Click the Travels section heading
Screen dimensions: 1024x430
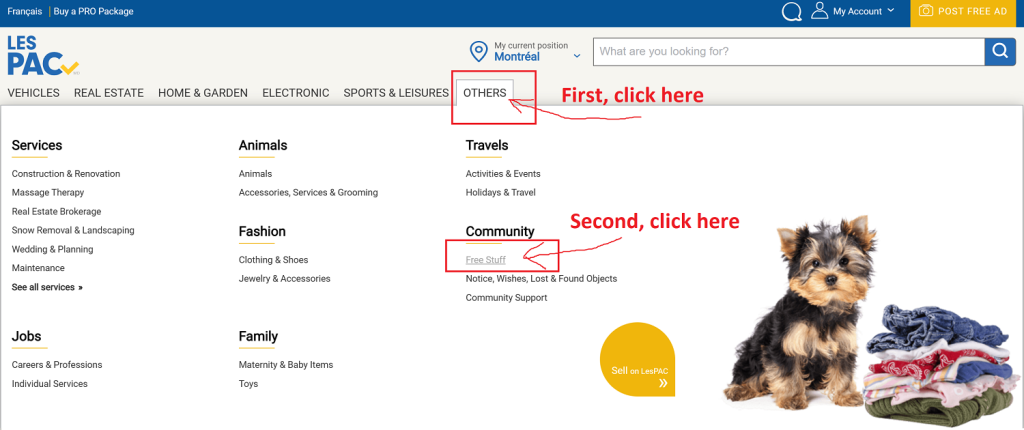coord(487,145)
